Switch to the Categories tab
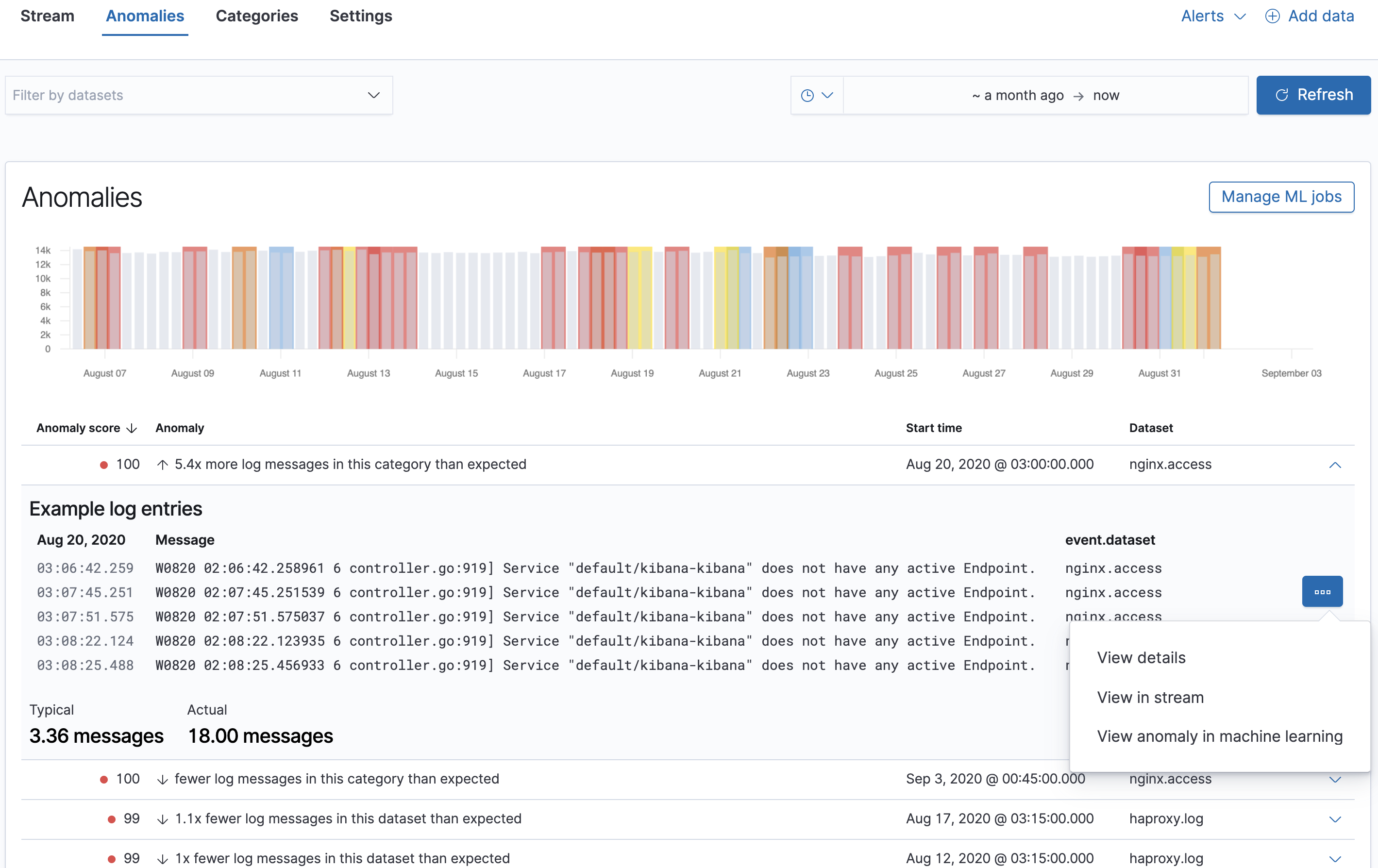This screenshot has height=868, width=1378. 256,16
